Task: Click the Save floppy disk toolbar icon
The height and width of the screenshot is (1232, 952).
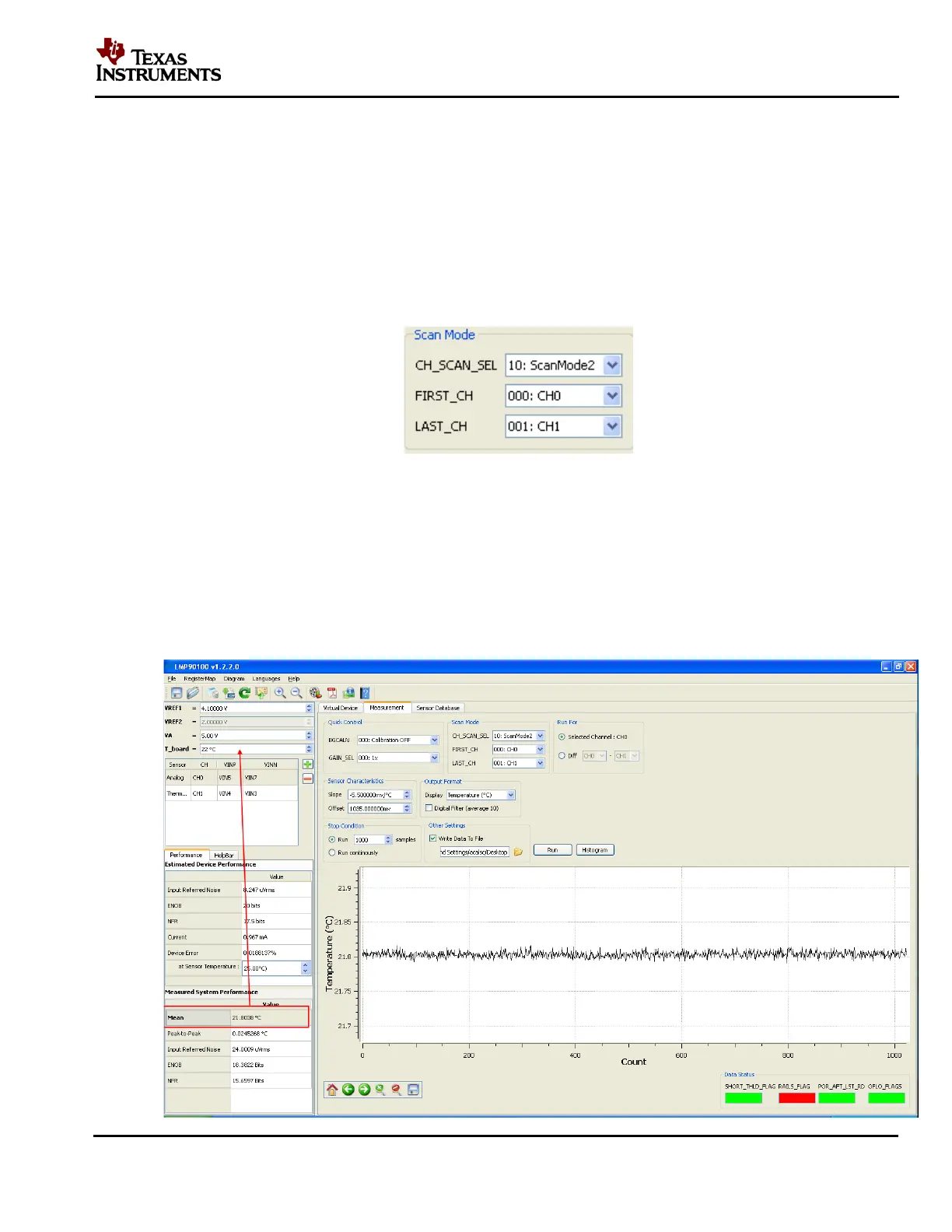Action: click(176, 693)
